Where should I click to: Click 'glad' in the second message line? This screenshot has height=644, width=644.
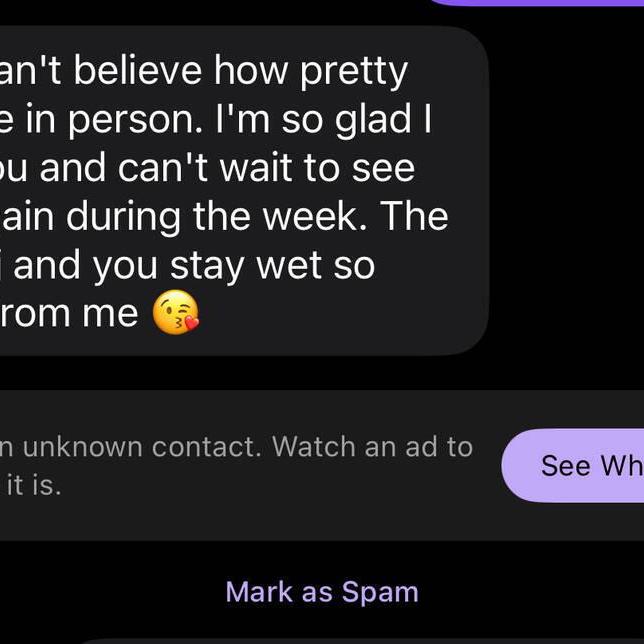(x=373, y=120)
